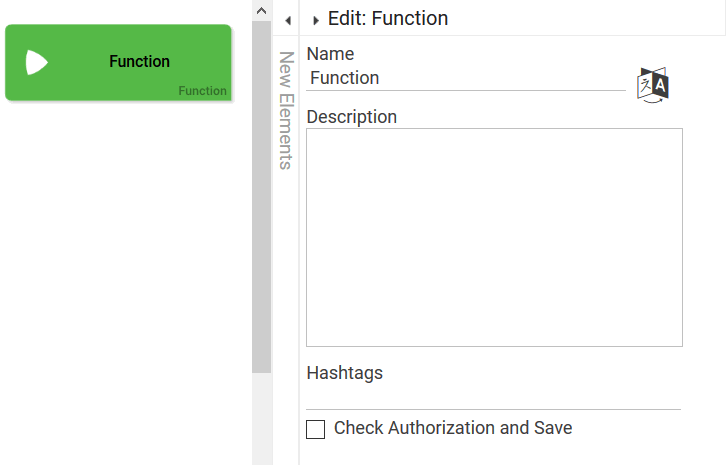726x465 pixels.
Task: Click the Name field label
Action: (x=330, y=54)
